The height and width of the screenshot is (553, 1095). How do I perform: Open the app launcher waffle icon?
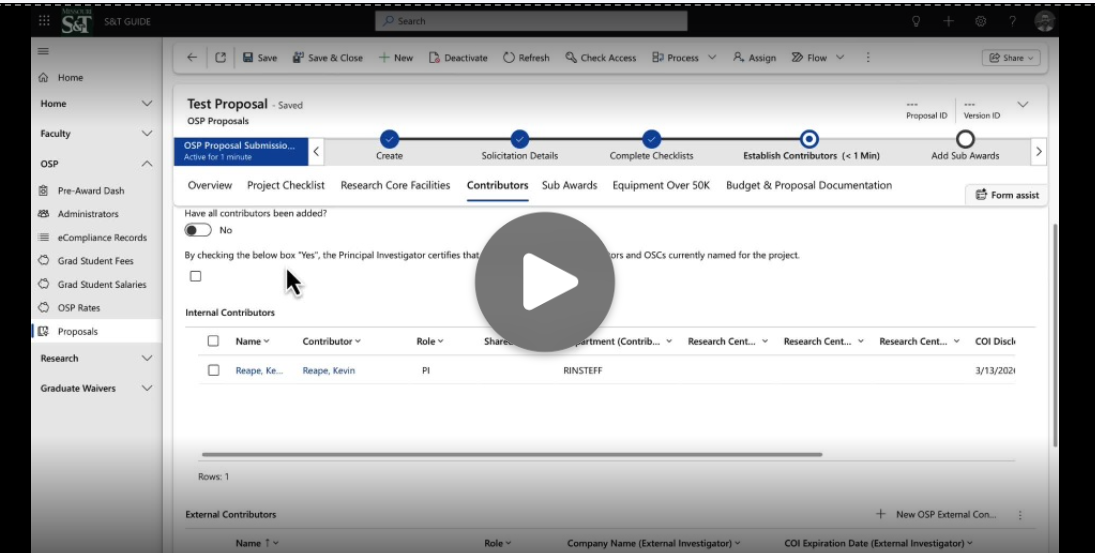[44, 21]
